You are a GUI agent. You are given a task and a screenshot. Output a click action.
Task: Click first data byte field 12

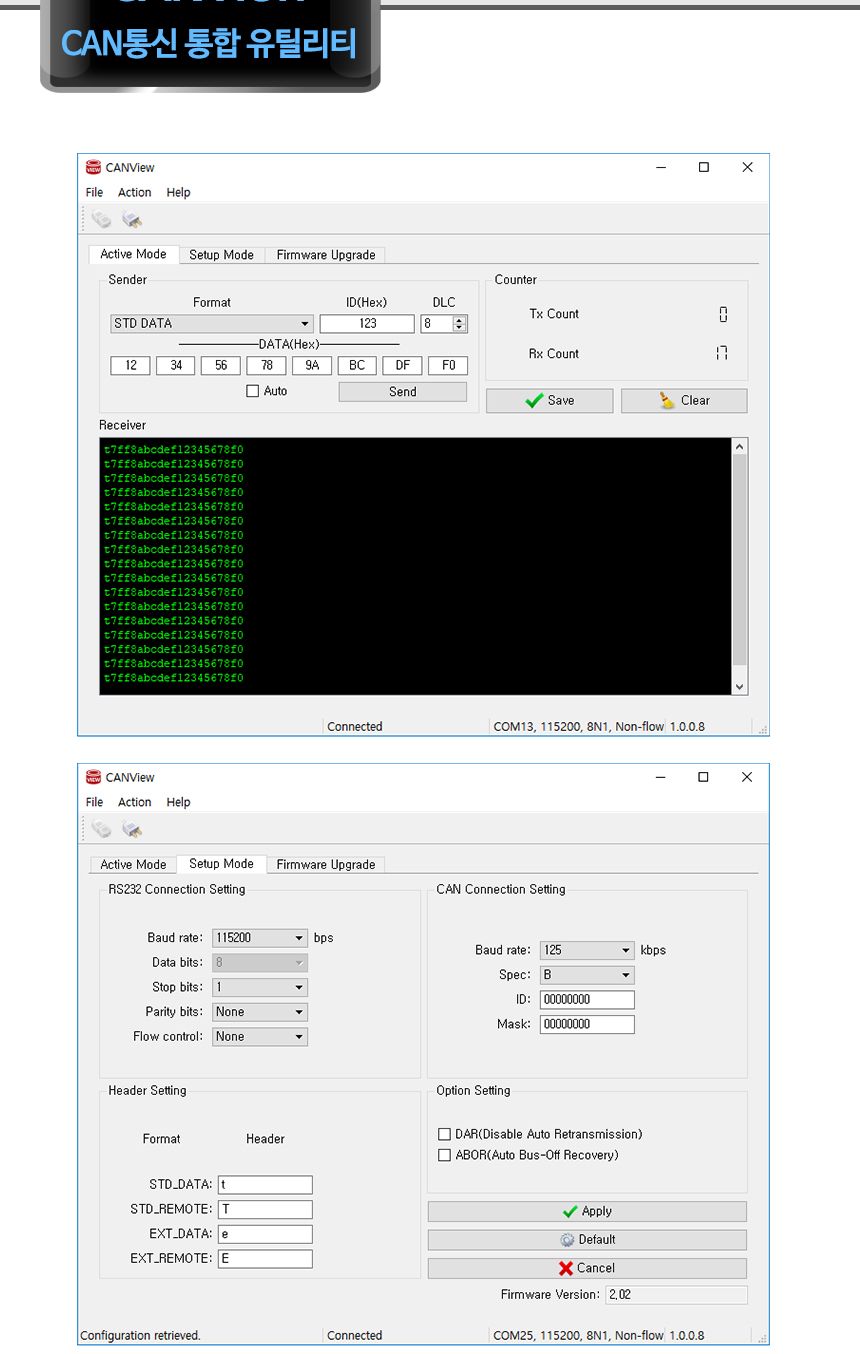click(x=130, y=366)
